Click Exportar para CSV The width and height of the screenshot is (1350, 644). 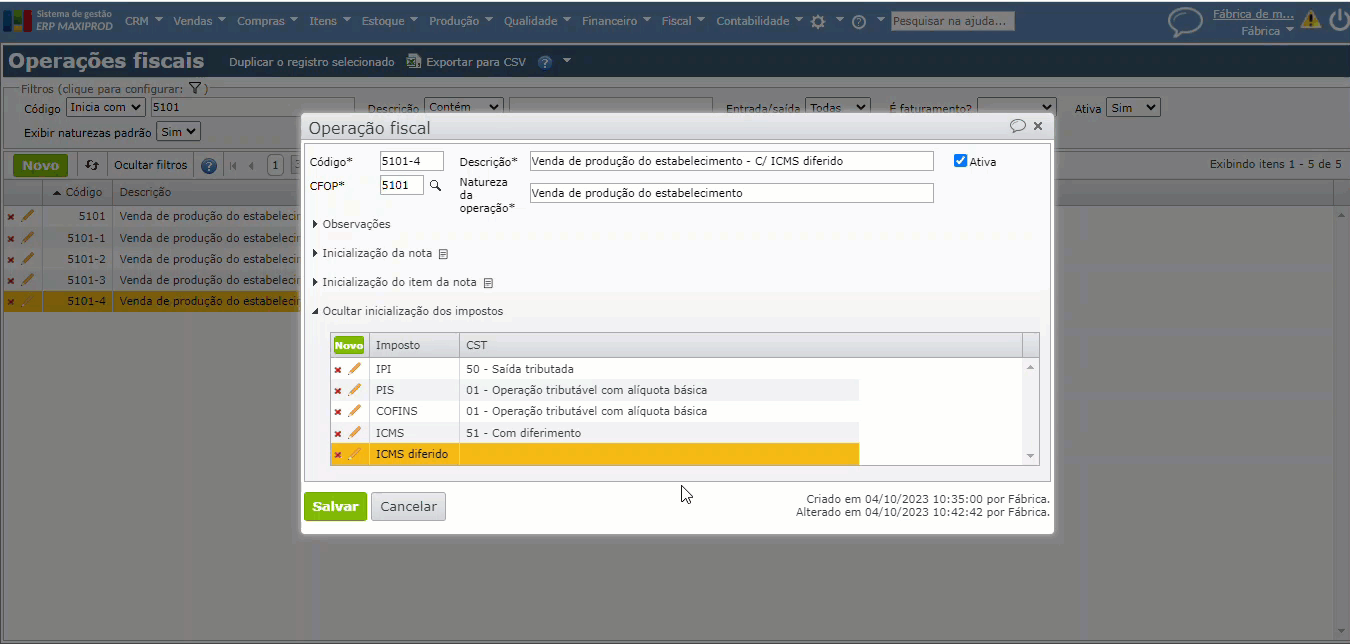pos(466,62)
